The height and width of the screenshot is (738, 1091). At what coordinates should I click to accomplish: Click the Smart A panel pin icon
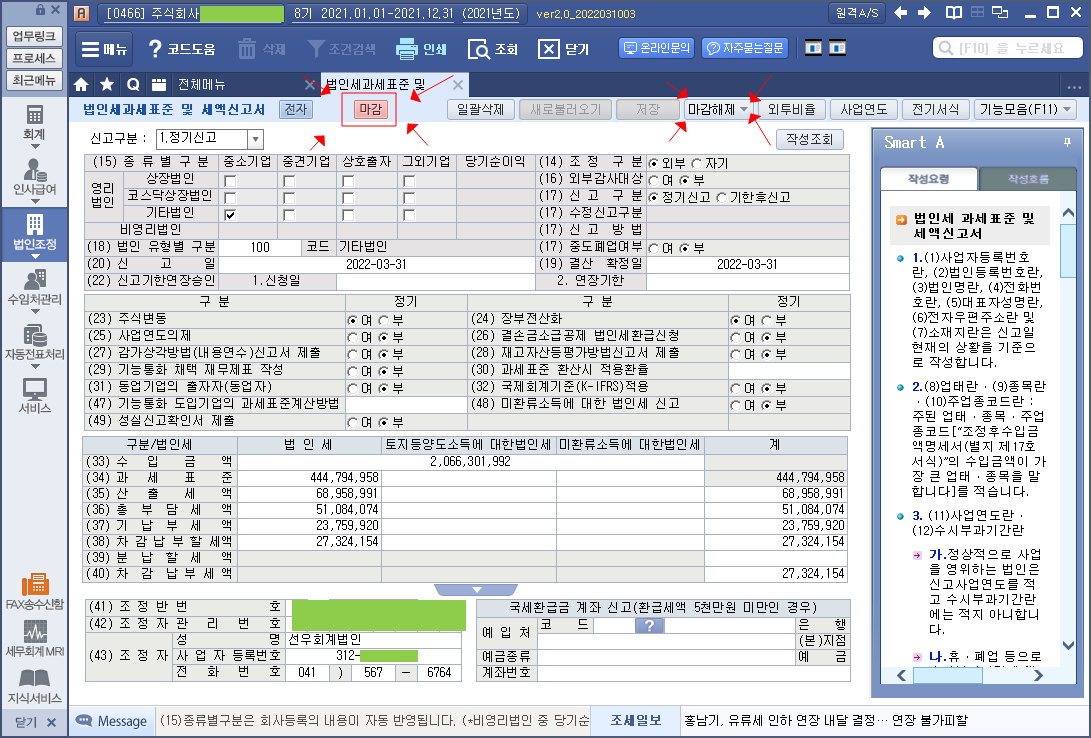click(x=1067, y=142)
